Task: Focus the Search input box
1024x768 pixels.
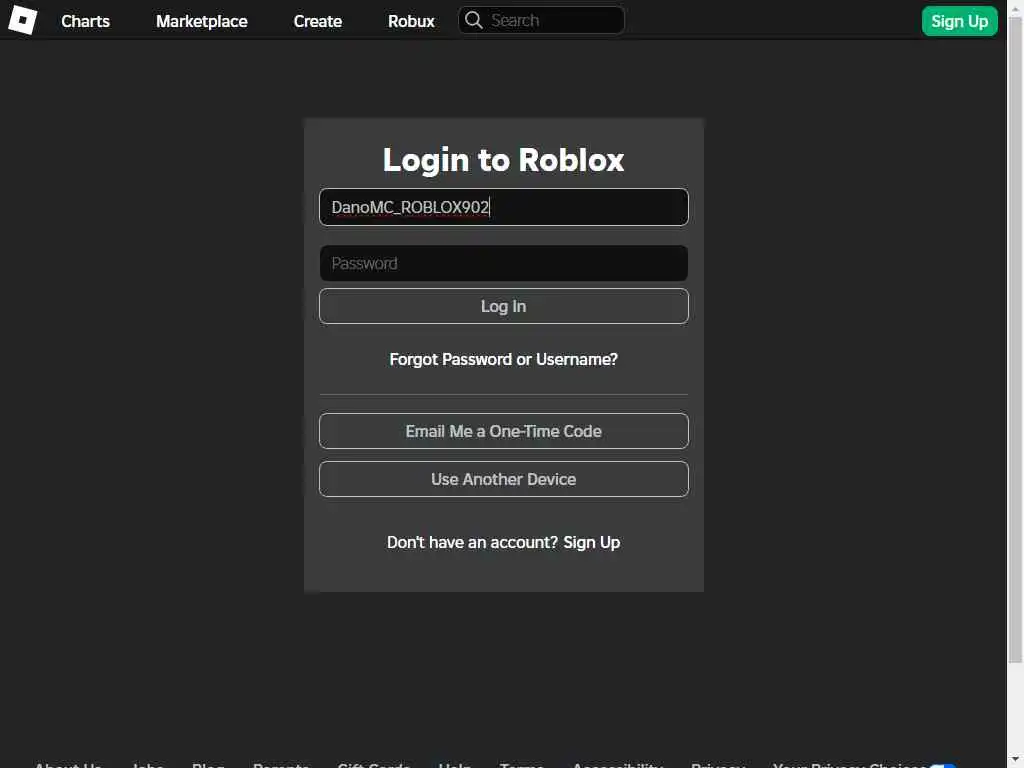Action: tap(541, 20)
